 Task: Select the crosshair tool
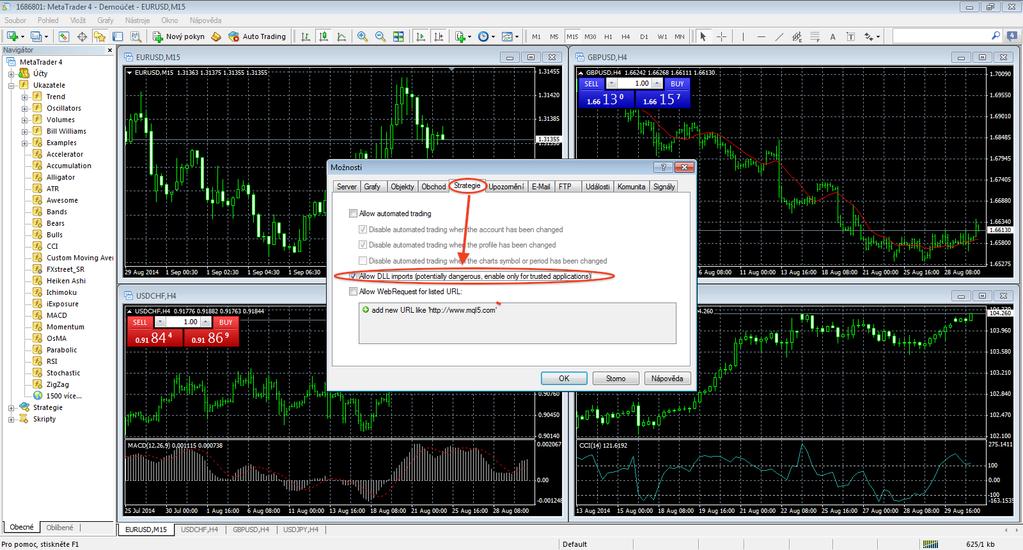722,37
